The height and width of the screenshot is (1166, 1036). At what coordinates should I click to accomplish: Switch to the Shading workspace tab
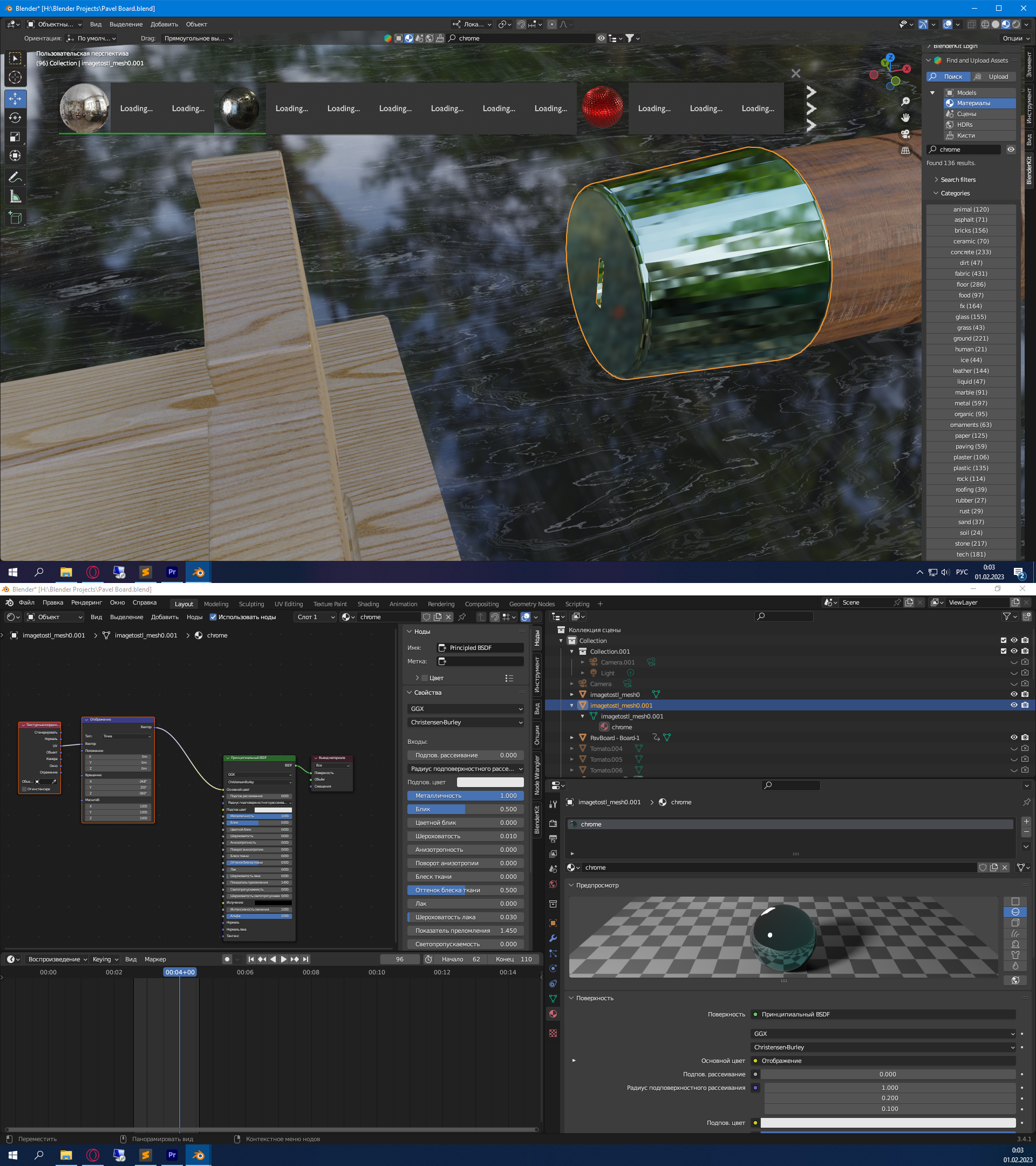coord(368,604)
